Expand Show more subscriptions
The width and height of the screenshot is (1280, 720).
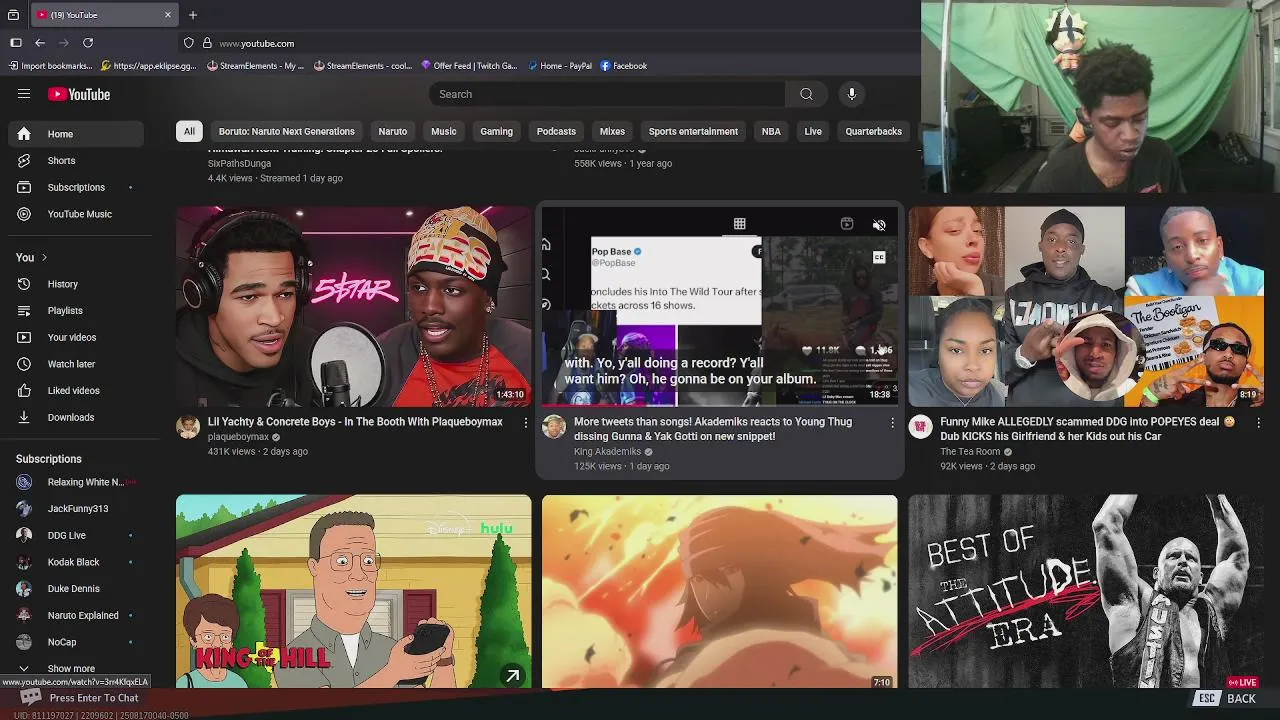(71, 668)
